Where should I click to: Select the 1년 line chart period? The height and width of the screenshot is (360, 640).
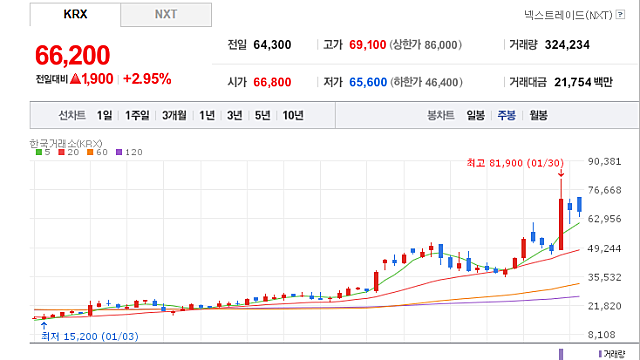(207, 116)
